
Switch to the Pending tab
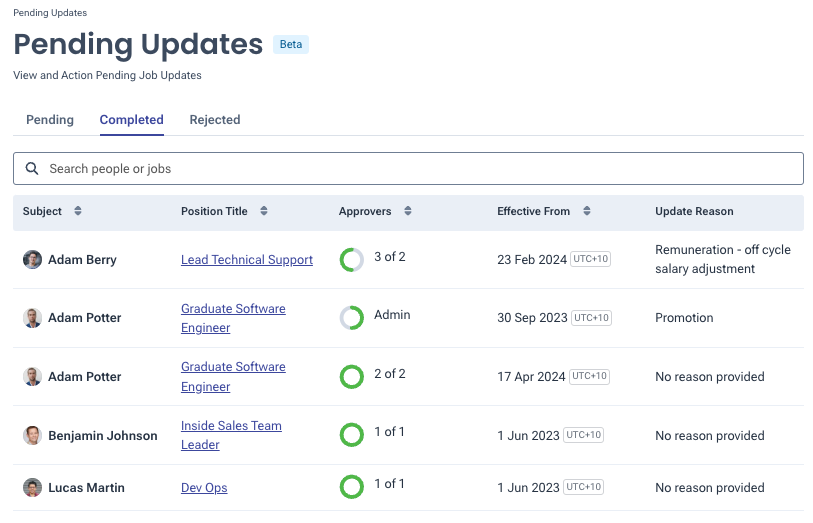click(50, 120)
